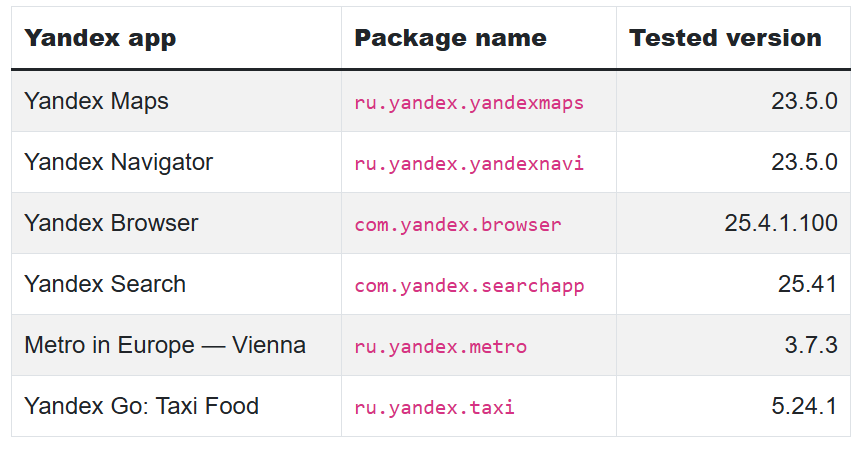Click the ru.yandex.metro package code

click(440, 347)
